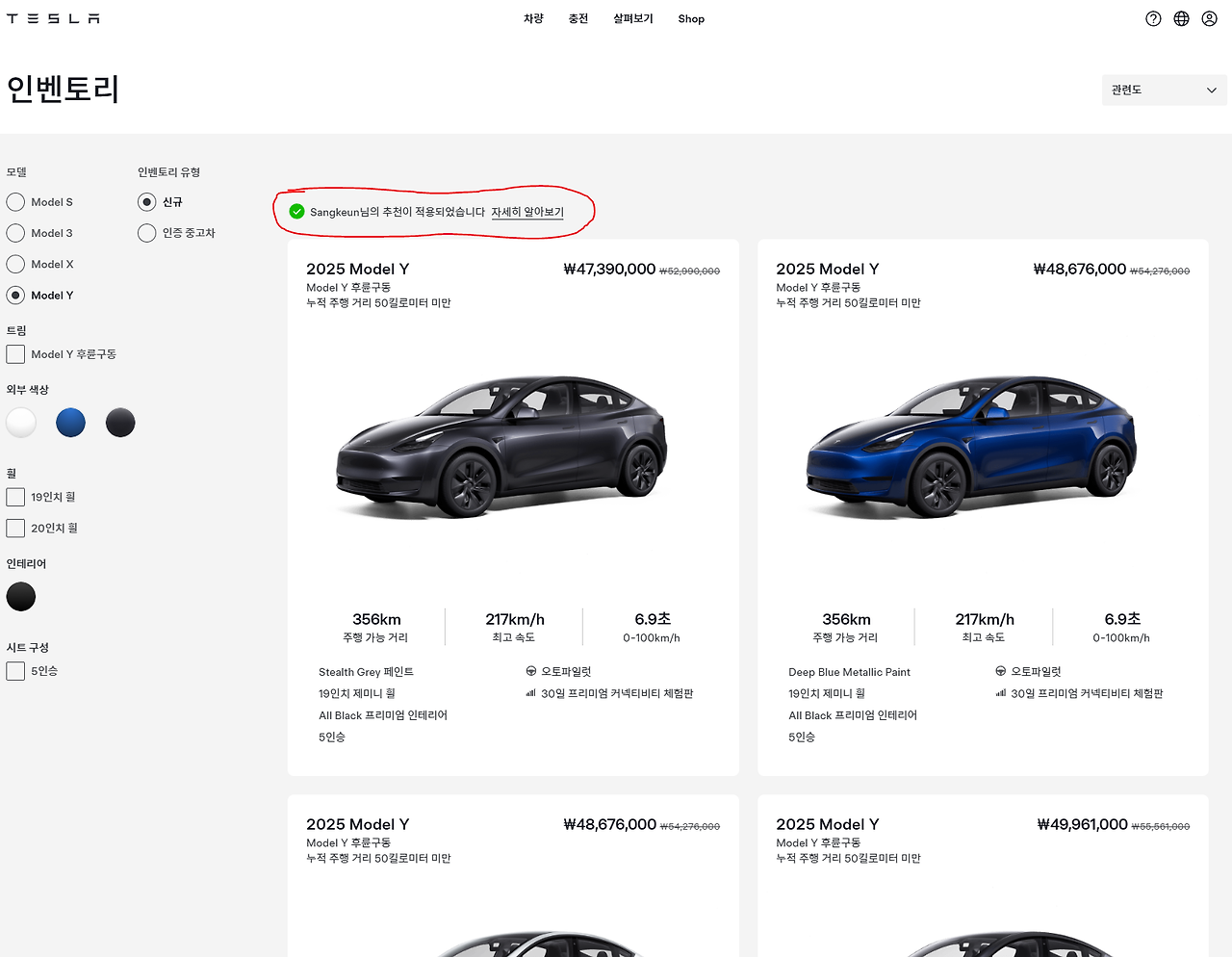Click Autopilot steering icon on Deep Blue card

(x=1001, y=671)
